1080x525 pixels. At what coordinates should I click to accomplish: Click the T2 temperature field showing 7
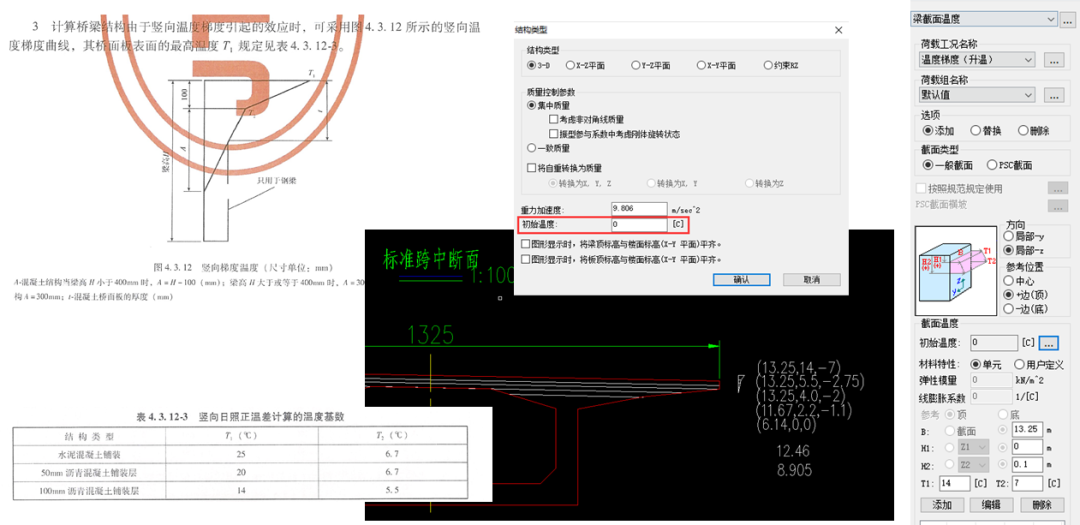(1028, 483)
